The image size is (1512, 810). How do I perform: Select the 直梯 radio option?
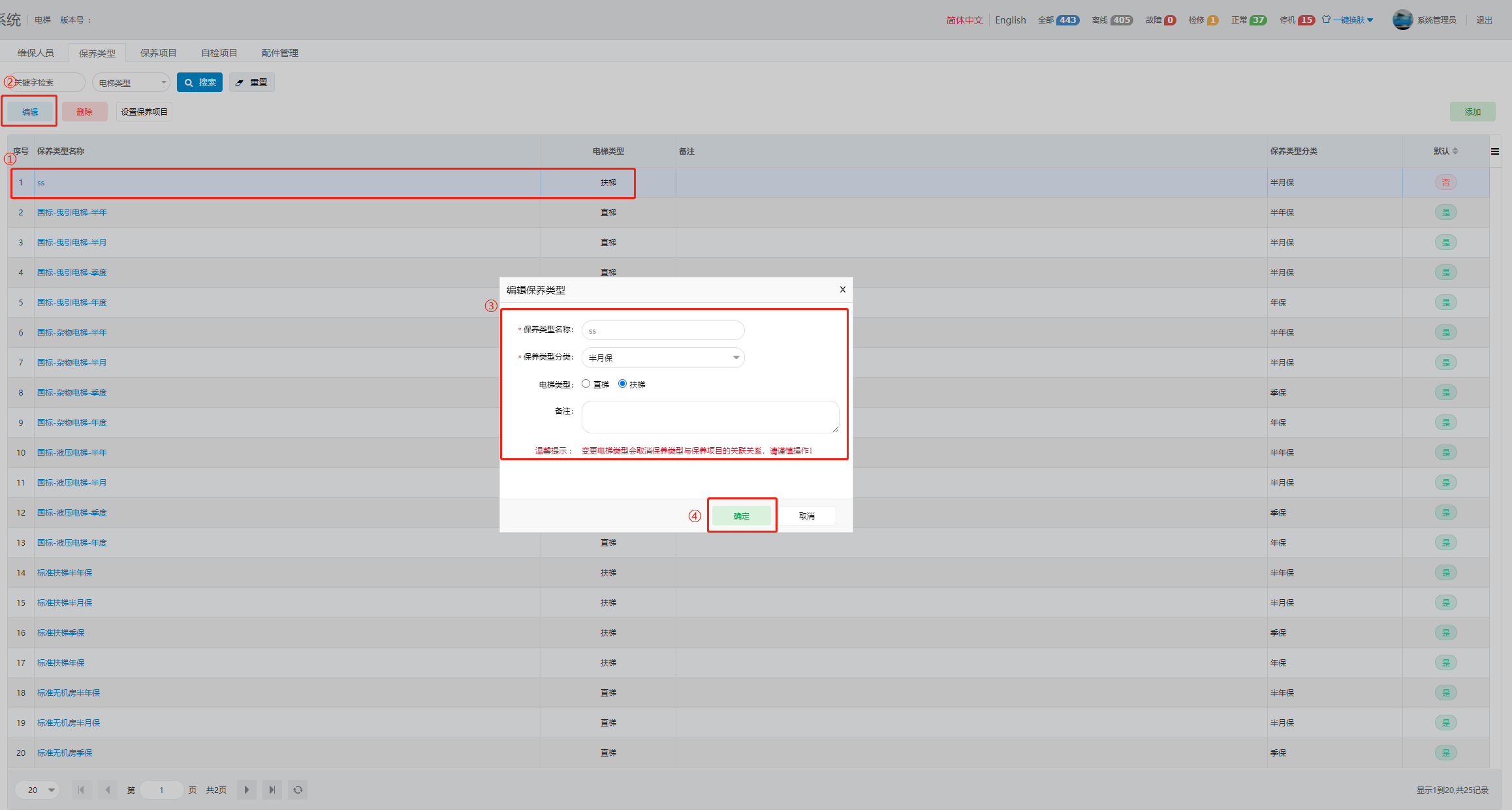[x=586, y=384]
